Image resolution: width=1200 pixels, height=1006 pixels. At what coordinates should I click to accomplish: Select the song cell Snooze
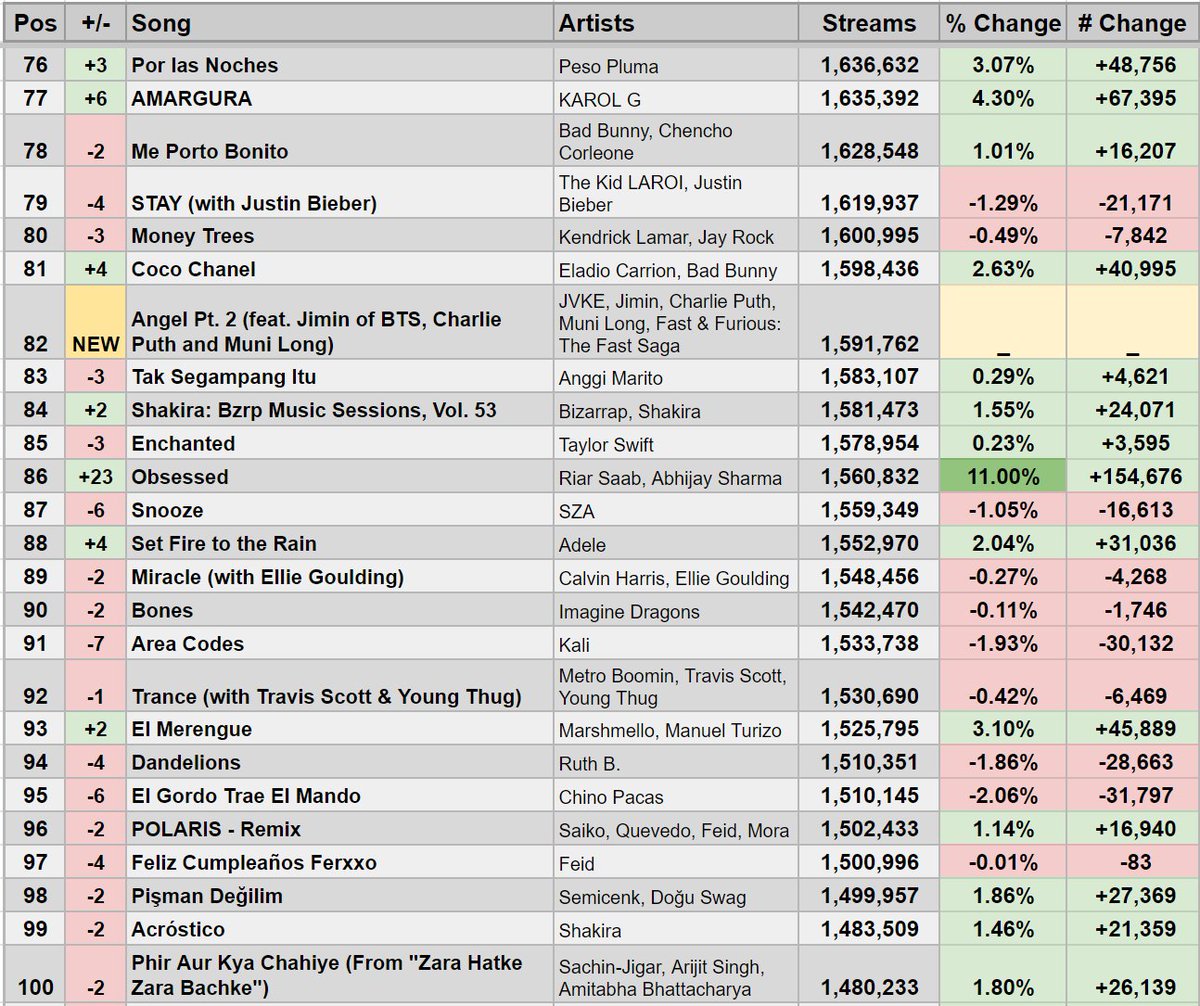click(x=340, y=510)
